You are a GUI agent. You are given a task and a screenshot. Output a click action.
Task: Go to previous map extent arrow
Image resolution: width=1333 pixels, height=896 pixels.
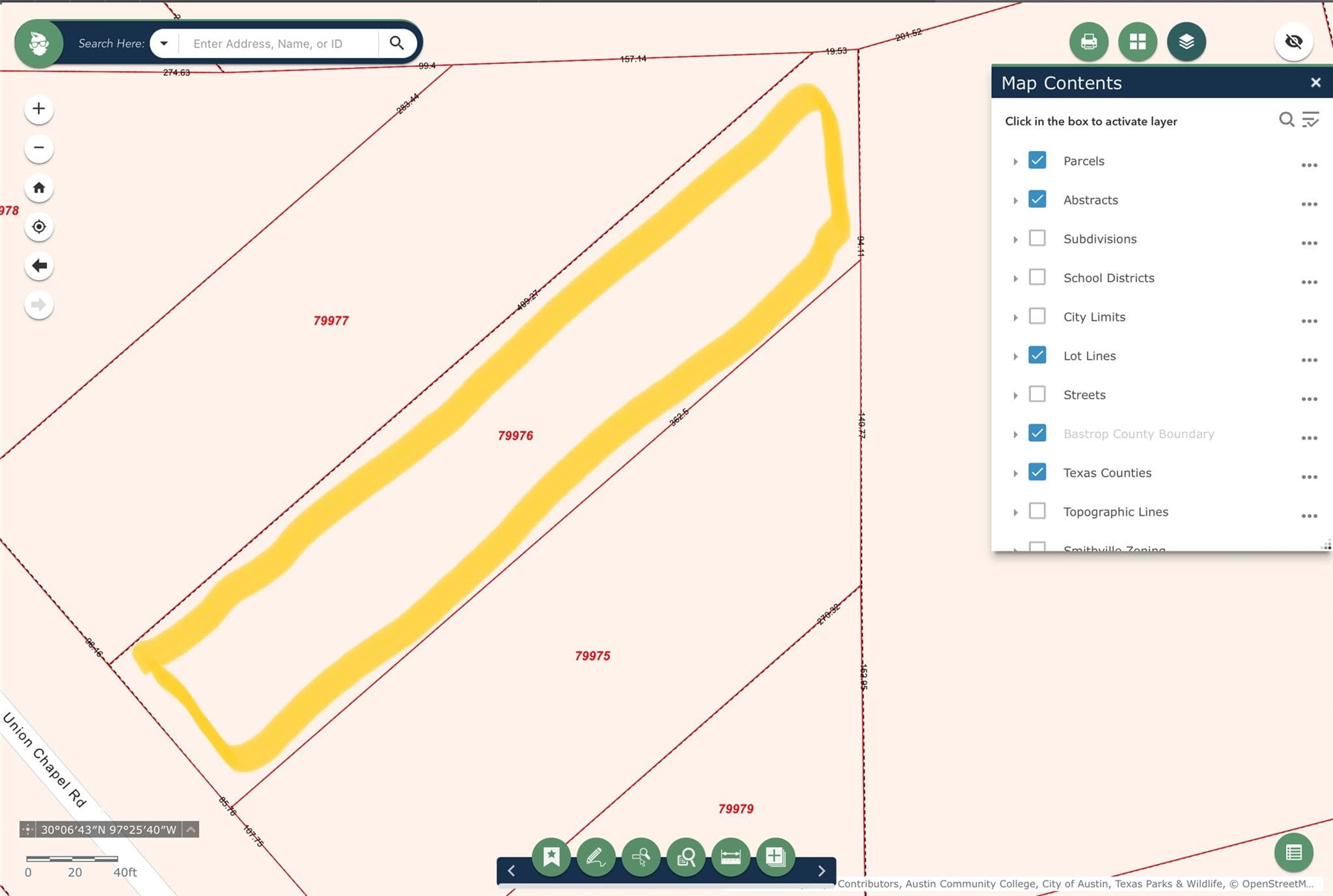[x=39, y=265]
